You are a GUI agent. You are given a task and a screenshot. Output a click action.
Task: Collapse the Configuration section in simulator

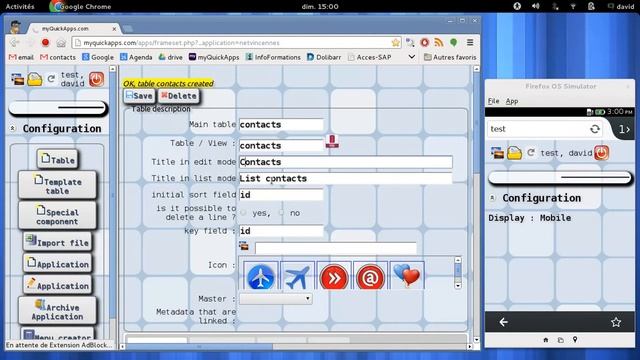492,198
